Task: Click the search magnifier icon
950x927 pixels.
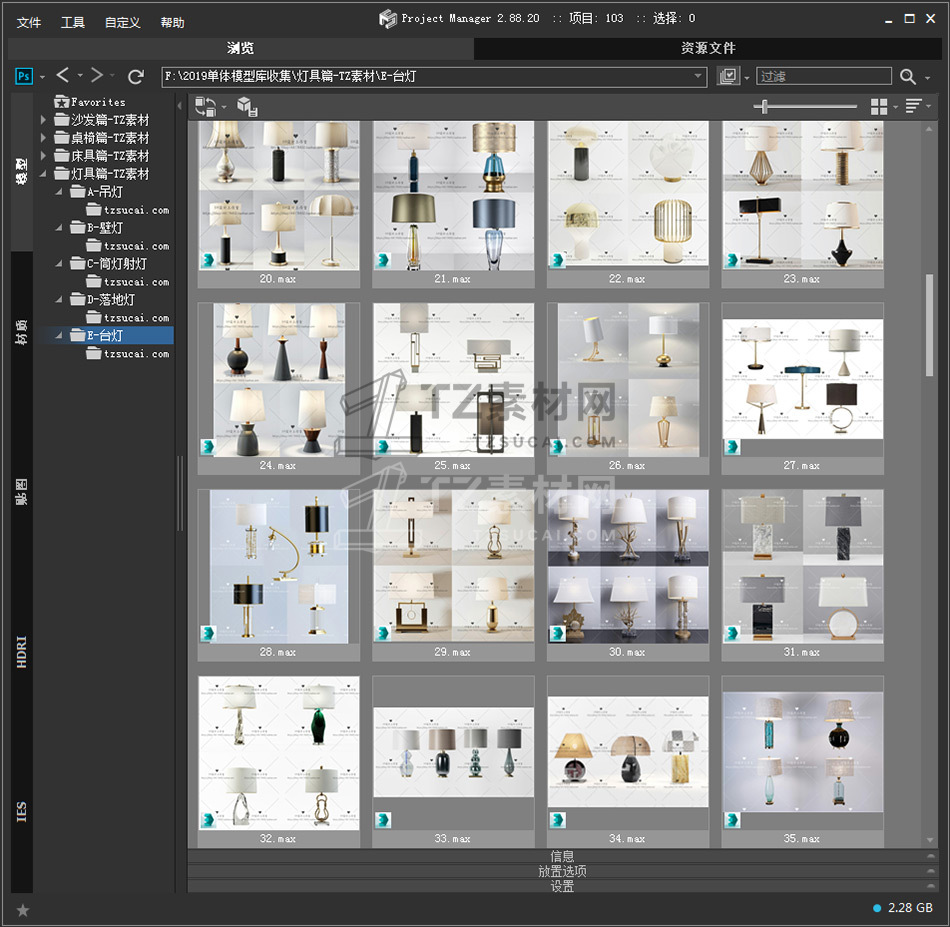Action: 907,76
